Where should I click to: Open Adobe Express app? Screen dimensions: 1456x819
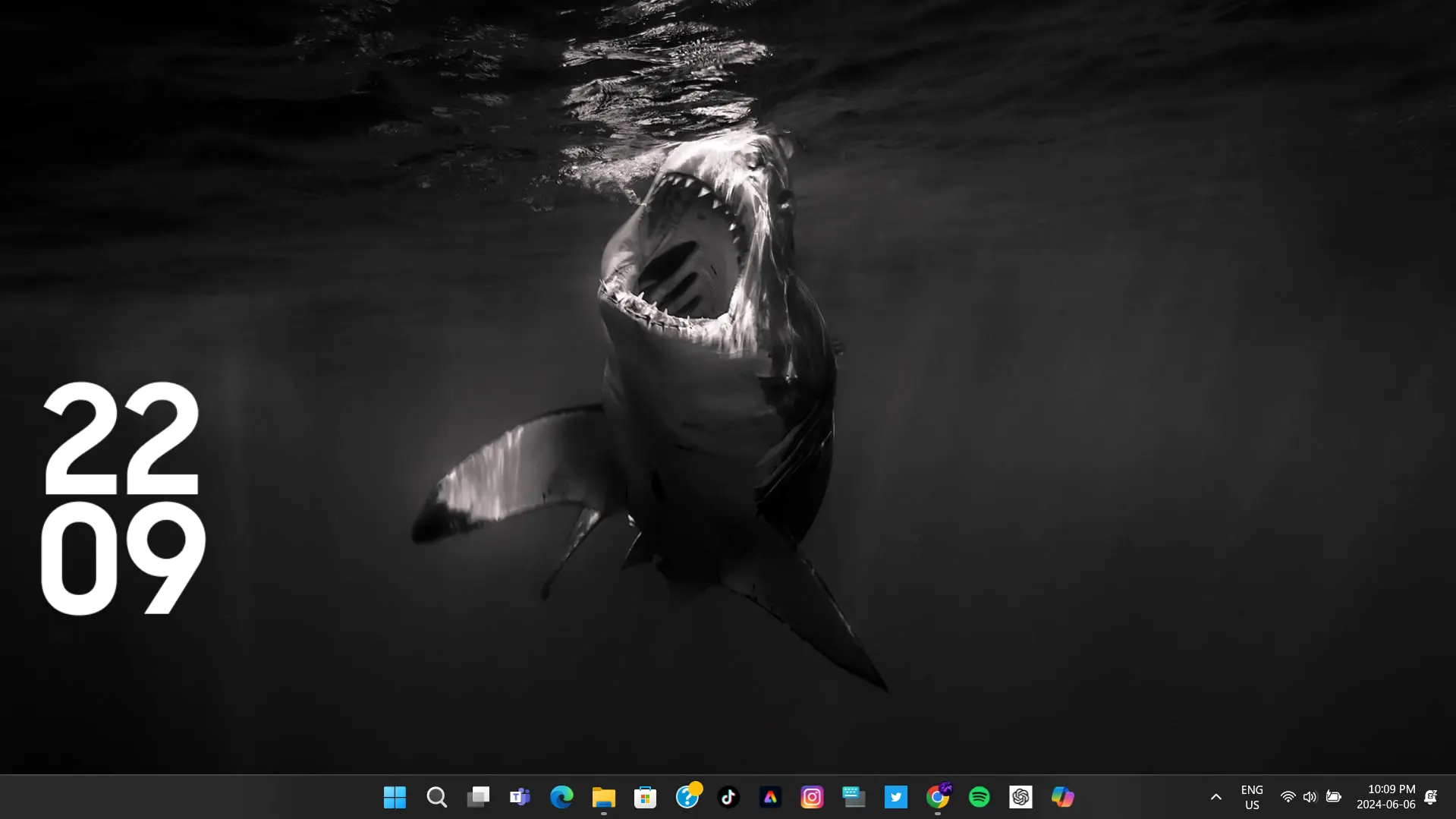click(771, 797)
